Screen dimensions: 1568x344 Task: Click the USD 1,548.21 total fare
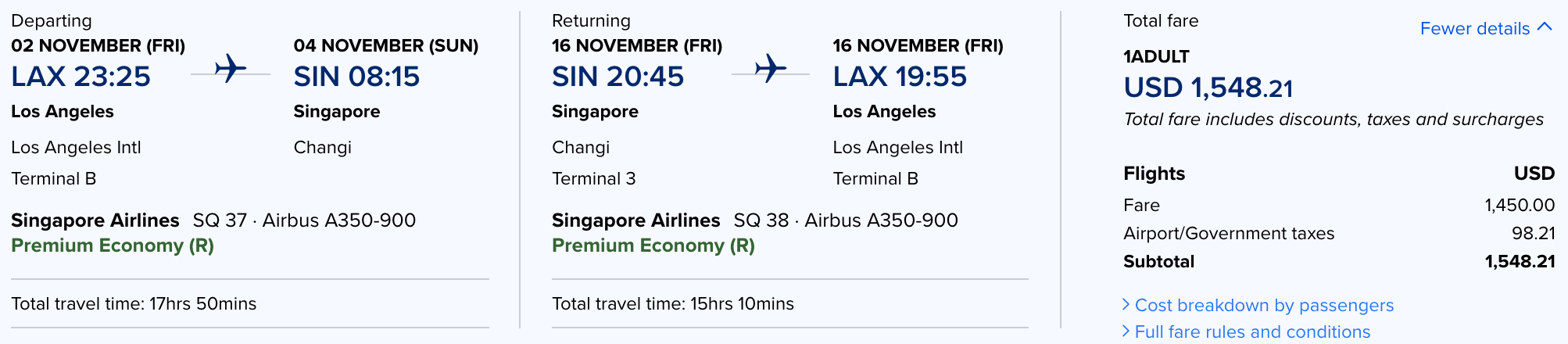coord(1208,88)
